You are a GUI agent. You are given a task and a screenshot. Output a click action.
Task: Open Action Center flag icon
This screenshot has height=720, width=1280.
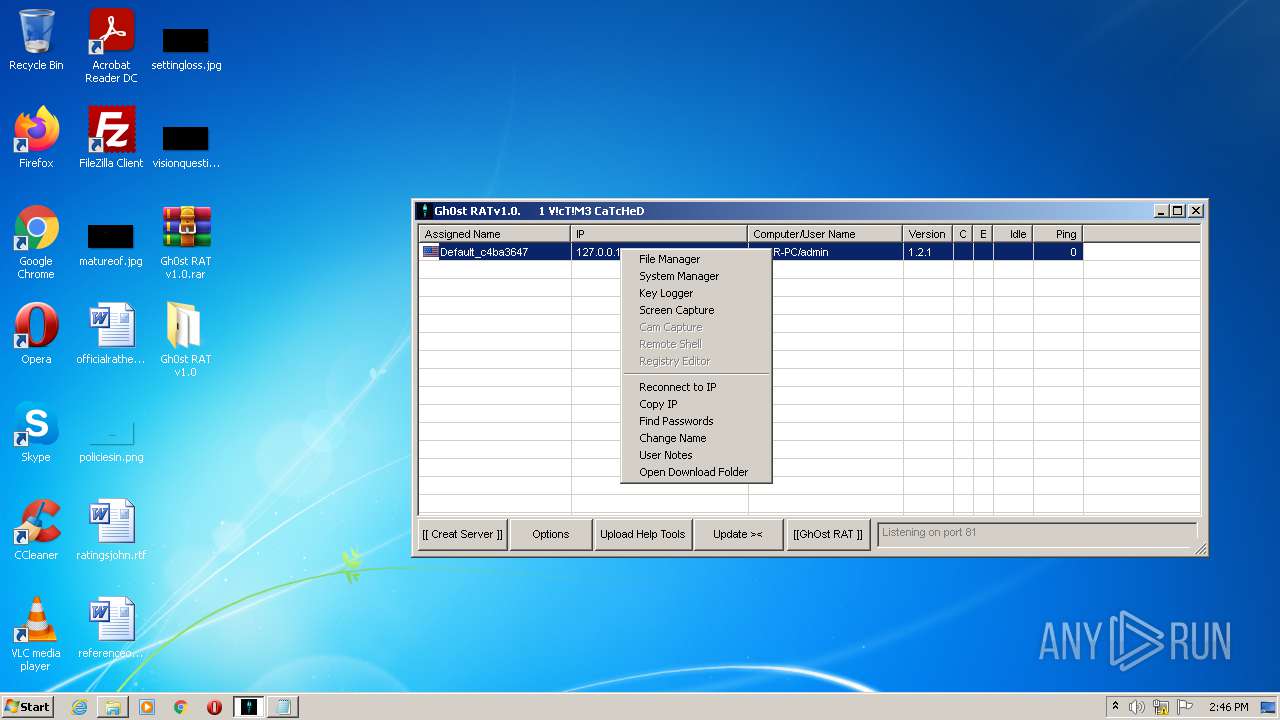(1184, 707)
